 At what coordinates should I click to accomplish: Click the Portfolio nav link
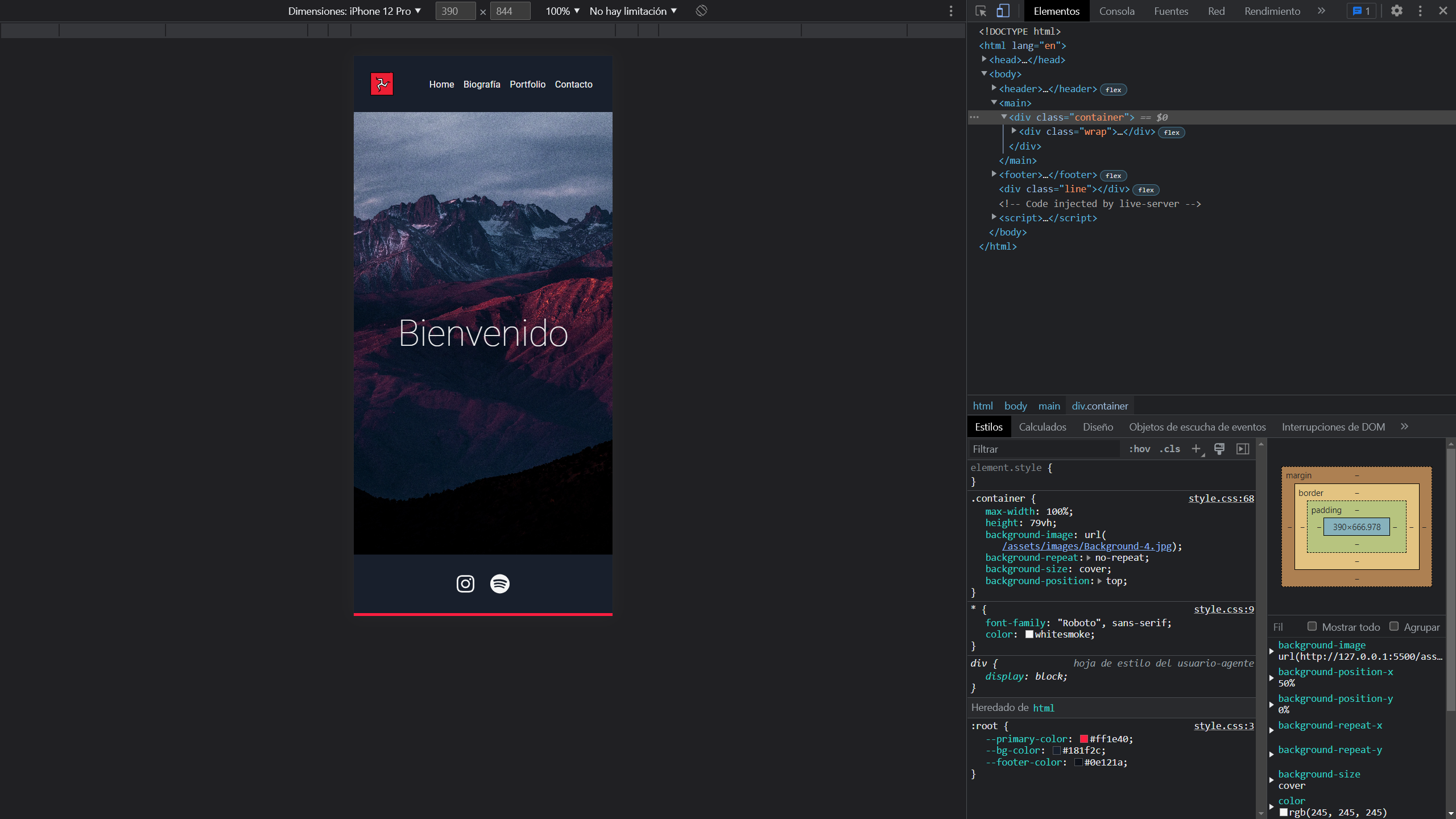tap(527, 84)
